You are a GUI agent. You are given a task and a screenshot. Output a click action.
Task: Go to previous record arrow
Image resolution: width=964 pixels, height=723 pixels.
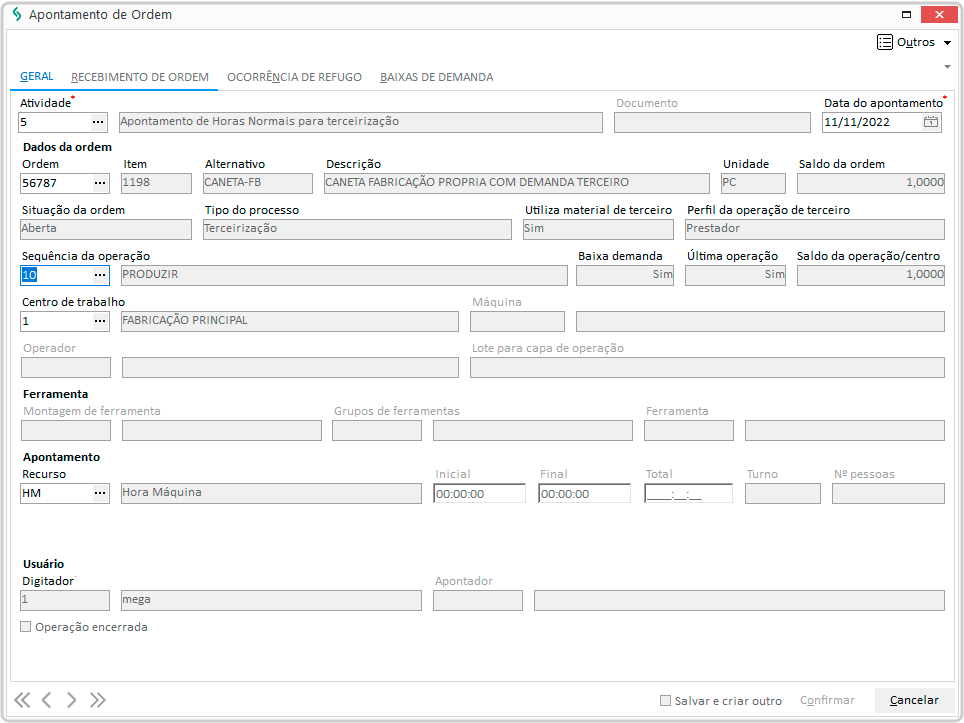pos(47,700)
